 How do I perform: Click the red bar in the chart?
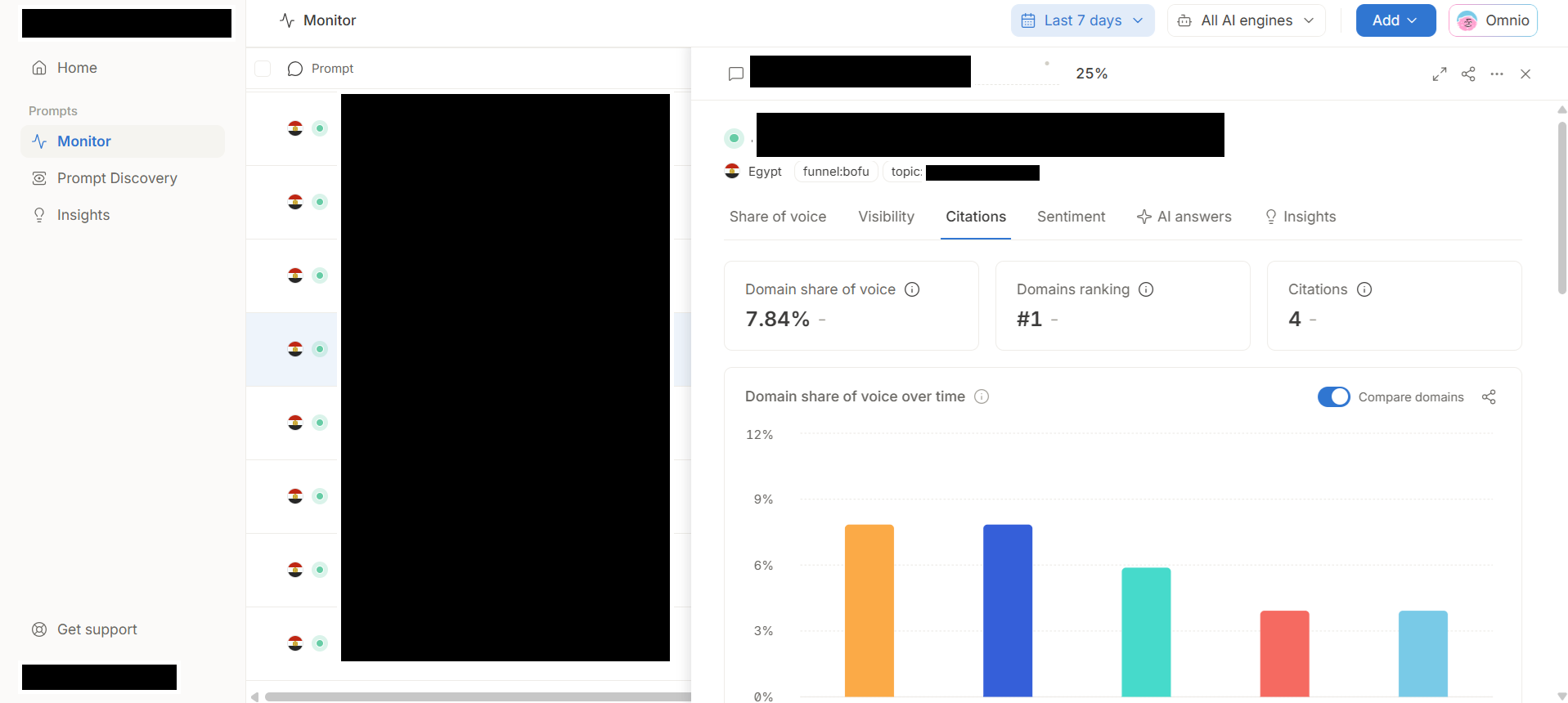tap(1285, 654)
